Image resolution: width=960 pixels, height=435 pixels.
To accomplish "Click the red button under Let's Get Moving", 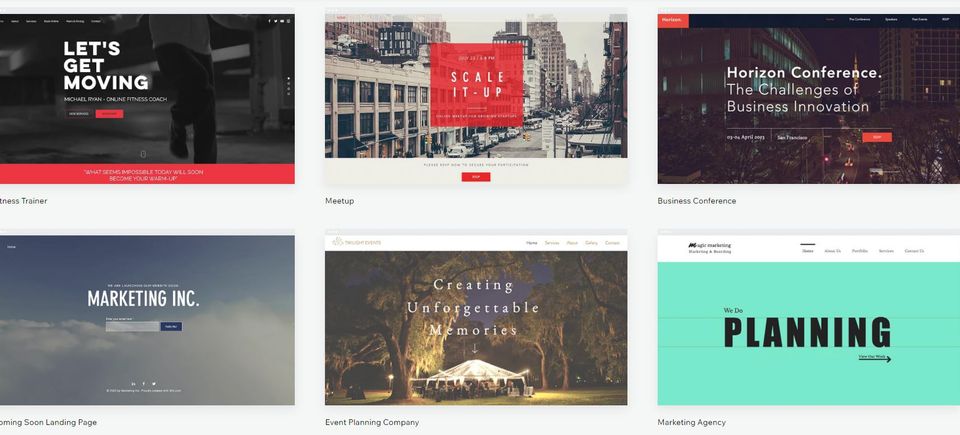I will click(x=109, y=114).
